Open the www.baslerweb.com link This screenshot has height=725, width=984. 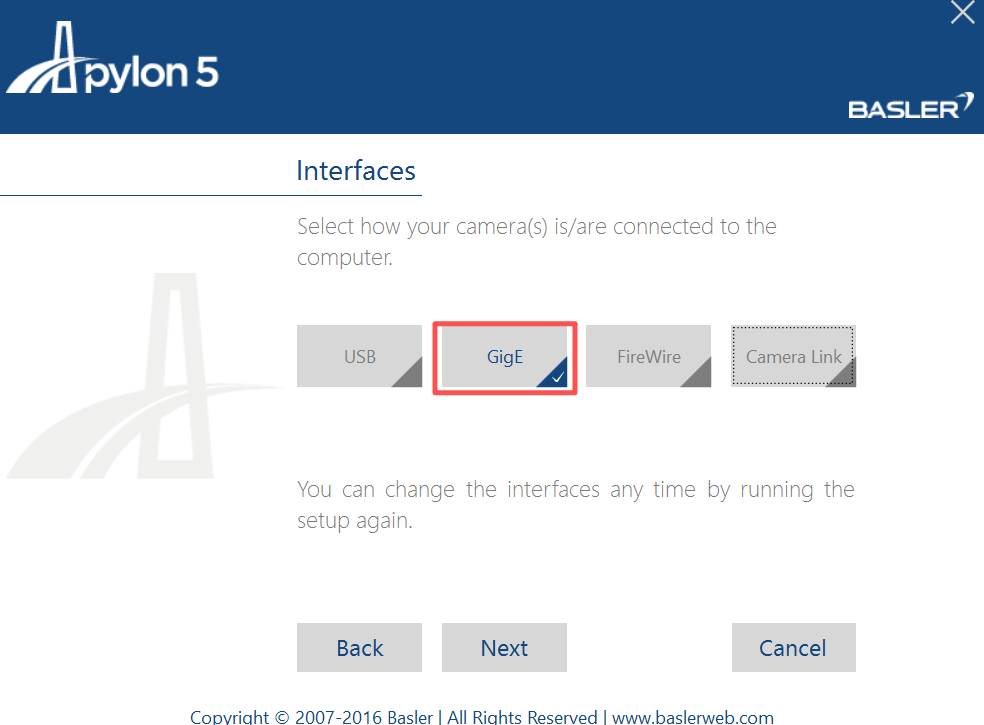coord(693,717)
